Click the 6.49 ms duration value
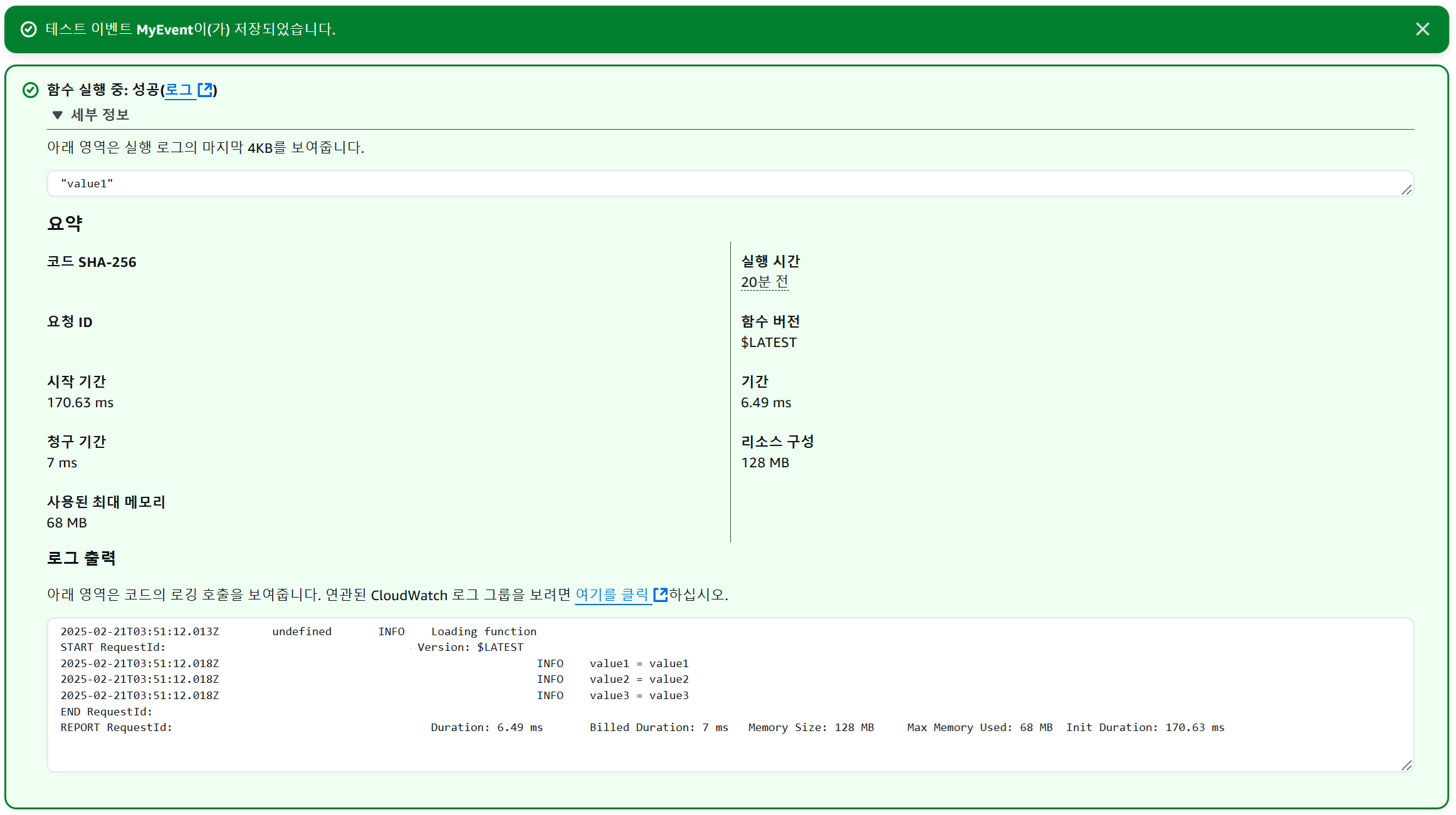The height and width of the screenshot is (815, 1456). 765,403
